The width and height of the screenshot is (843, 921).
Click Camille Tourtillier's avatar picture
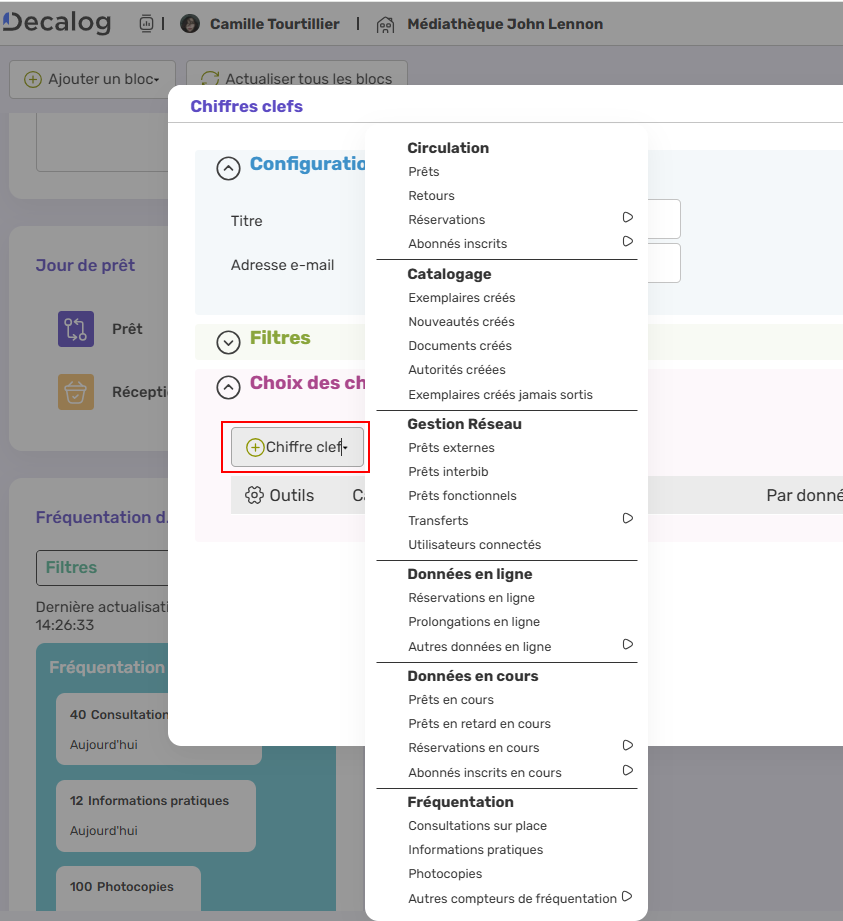[190, 24]
